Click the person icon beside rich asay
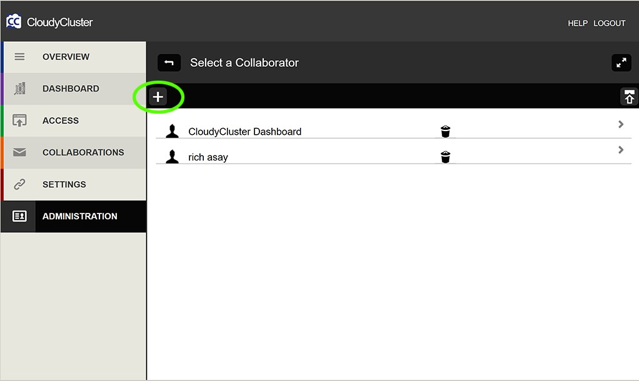The width and height of the screenshot is (639, 381). (x=172, y=156)
